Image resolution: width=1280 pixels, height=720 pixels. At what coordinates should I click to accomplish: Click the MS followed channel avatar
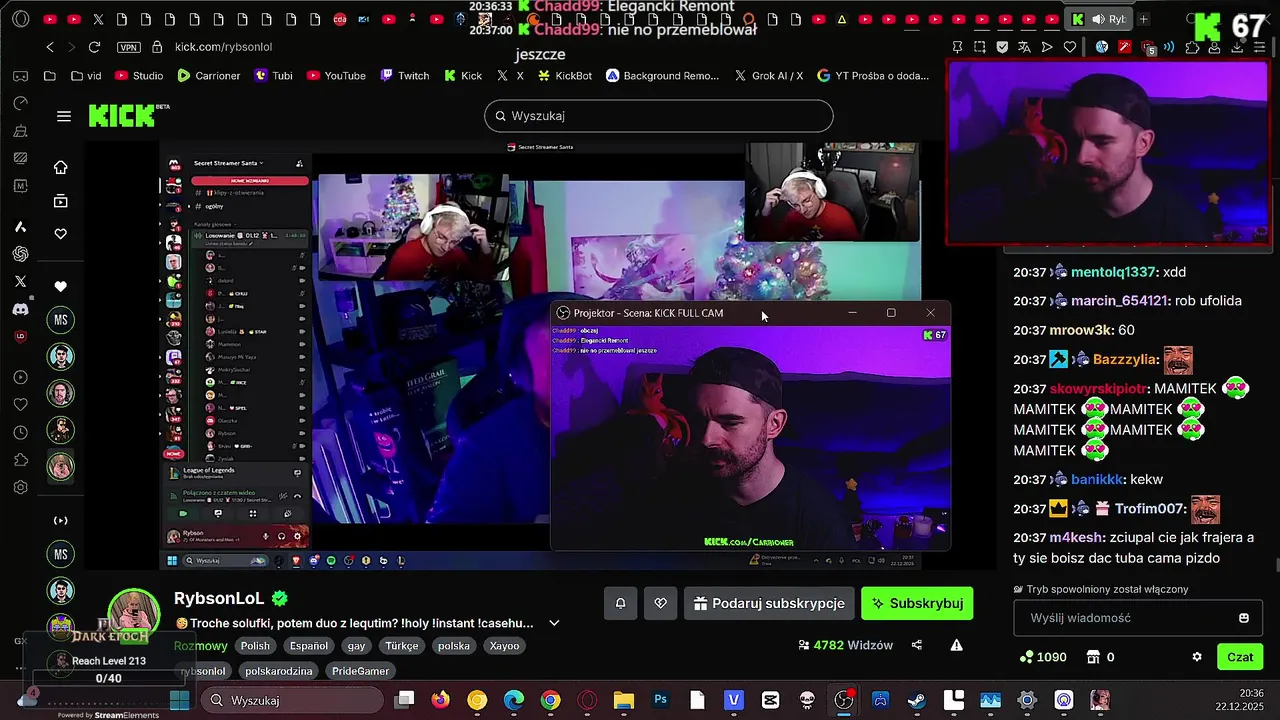(x=60, y=320)
